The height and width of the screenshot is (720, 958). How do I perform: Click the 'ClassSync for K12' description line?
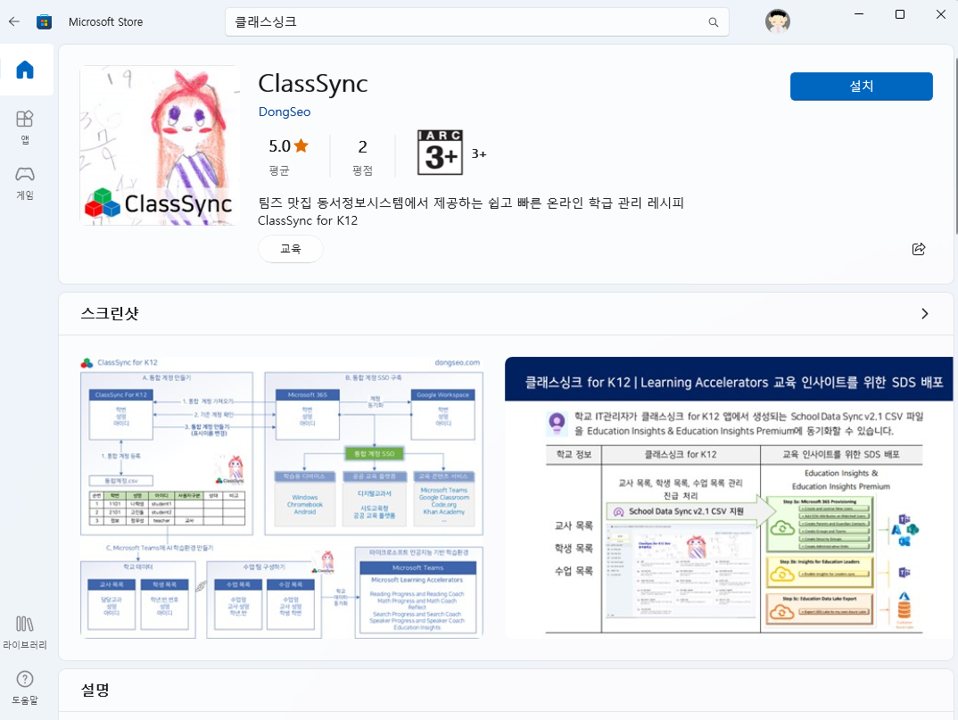[307, 221]
